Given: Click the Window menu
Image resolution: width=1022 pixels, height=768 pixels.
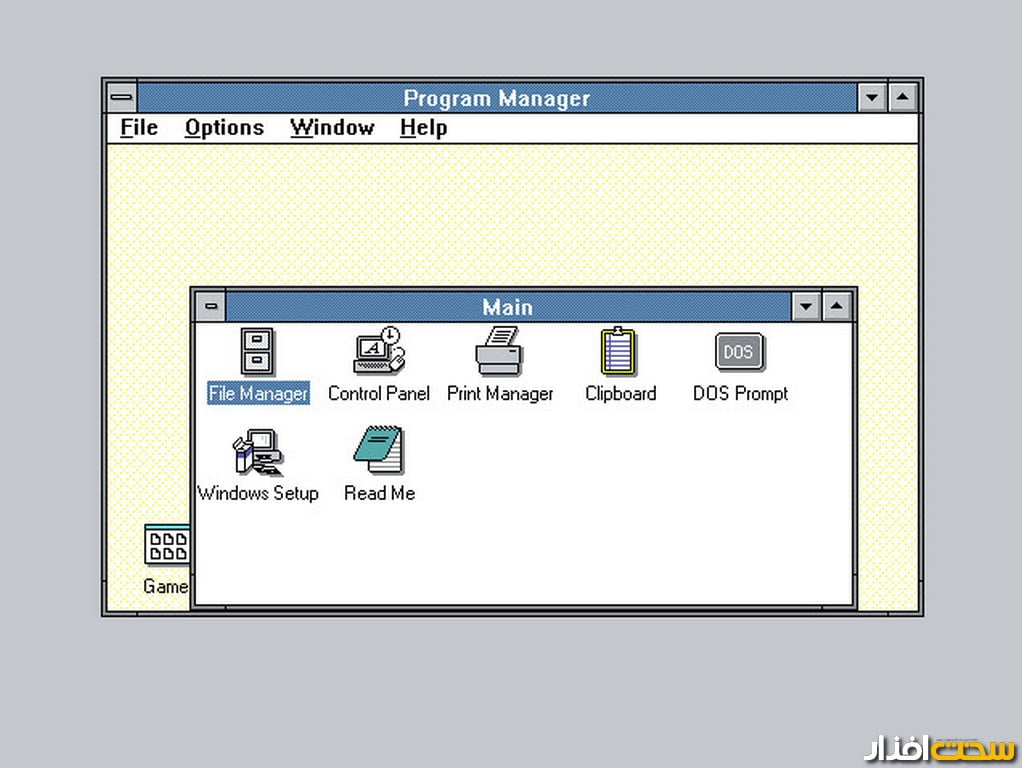Looking at the screenshot, I should 332,128.
